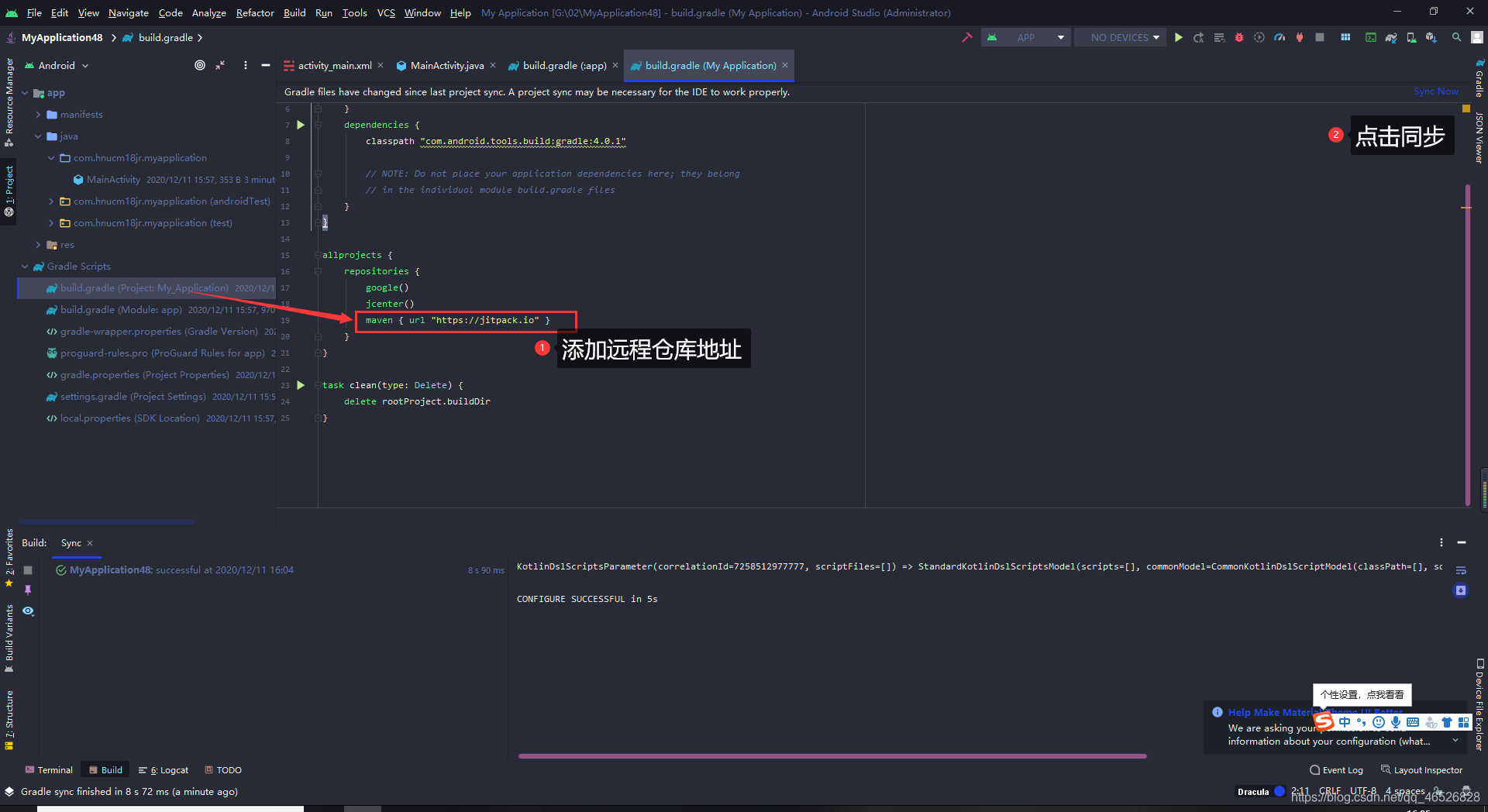Click the Sync Now link
This screenshot has height=812, width=1488.
tap(1435, 91)
